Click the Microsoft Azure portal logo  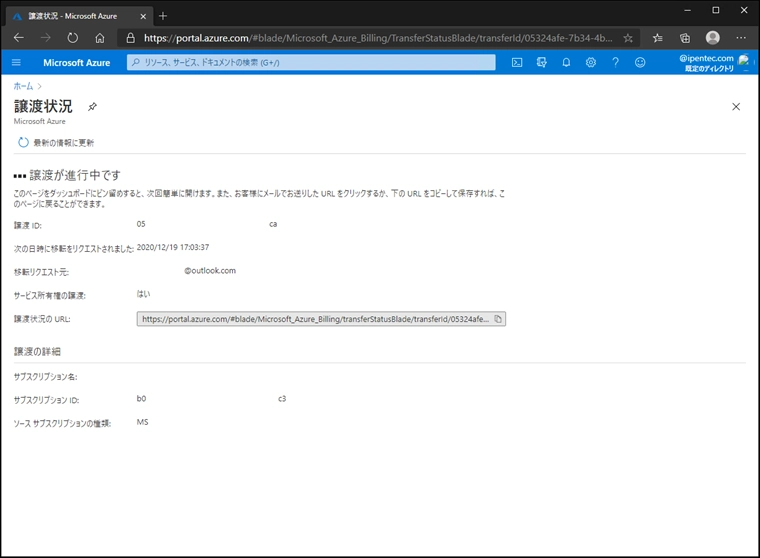(77, 63)
